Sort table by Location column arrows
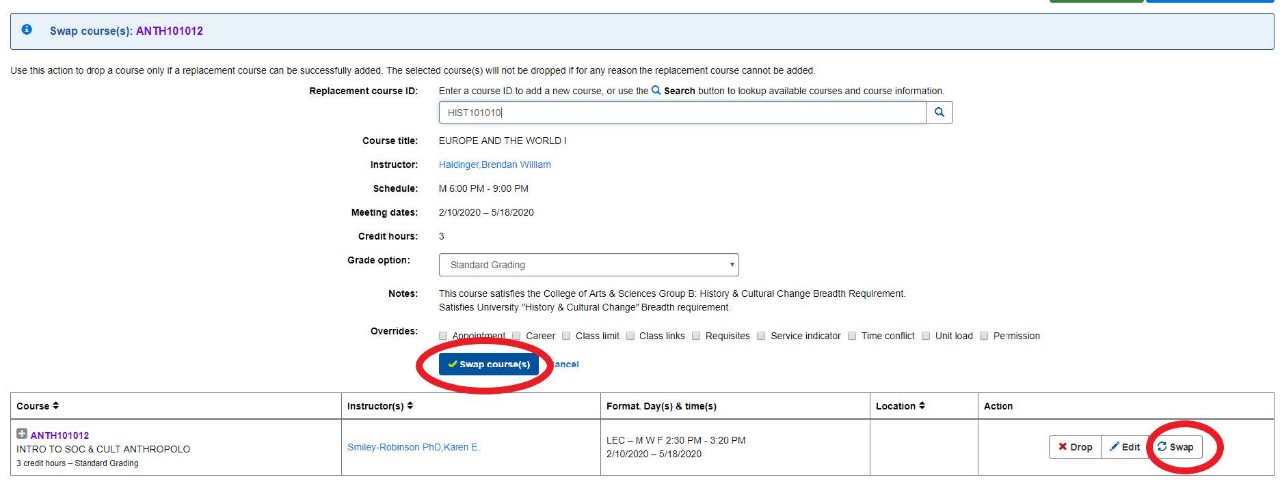This screenshot has width=1280, height=490. click(921, 406)
